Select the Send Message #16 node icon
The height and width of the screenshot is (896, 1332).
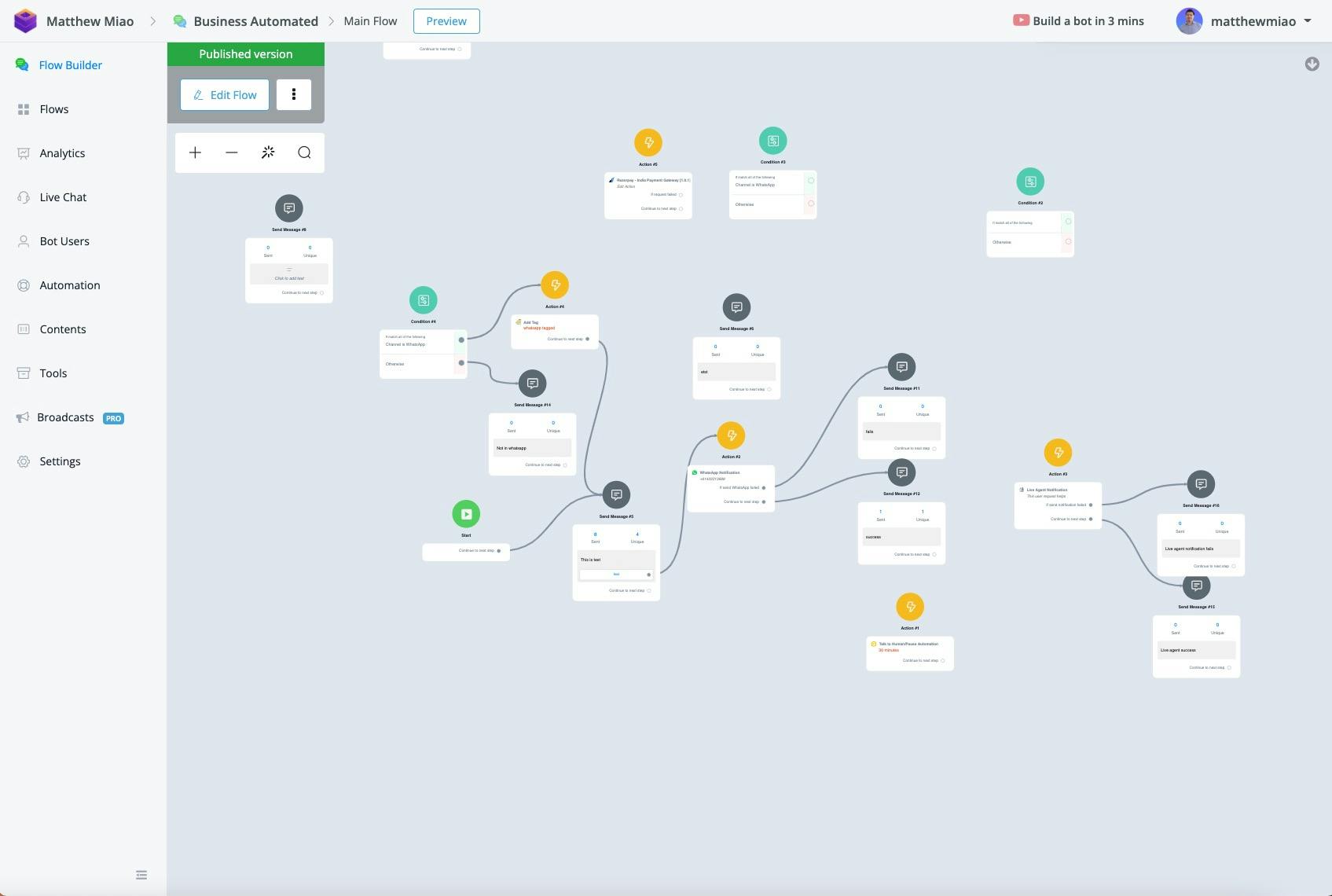tap(1201, 484)
